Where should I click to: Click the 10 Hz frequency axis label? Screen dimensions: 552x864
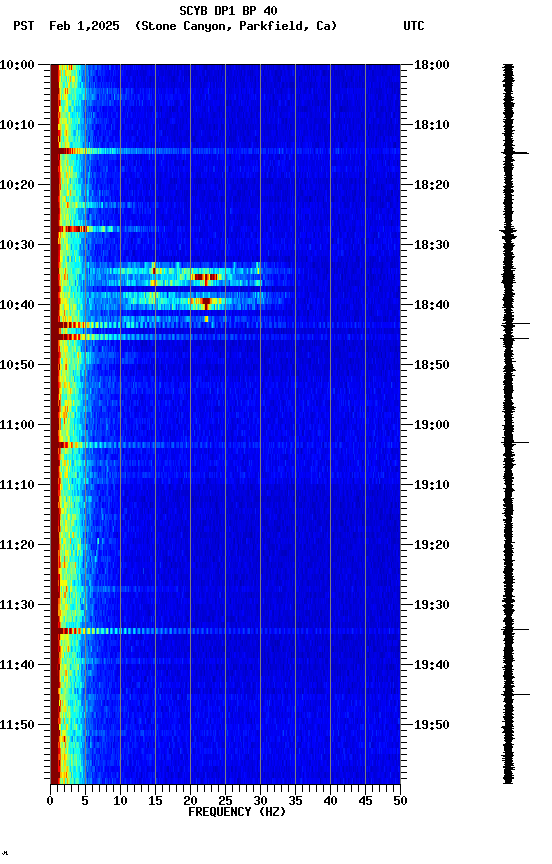[120, 801]
